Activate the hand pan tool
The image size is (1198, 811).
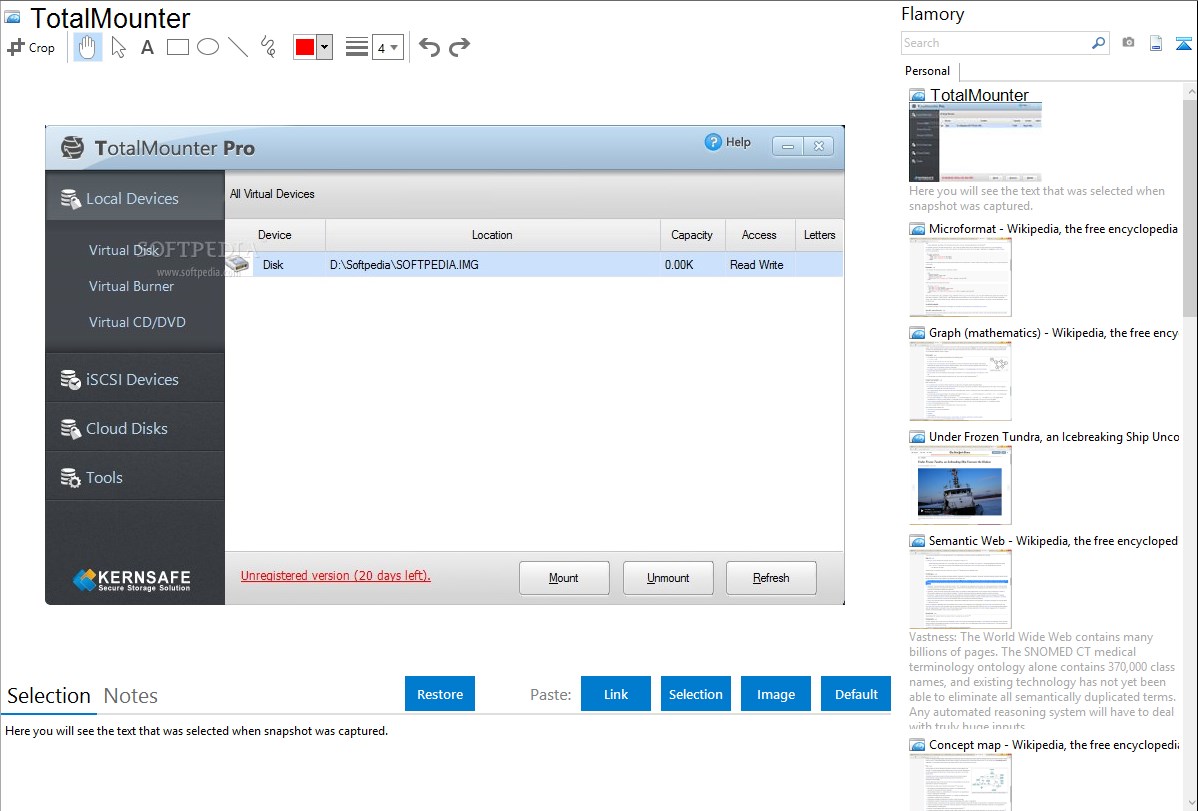pos(88,47)
